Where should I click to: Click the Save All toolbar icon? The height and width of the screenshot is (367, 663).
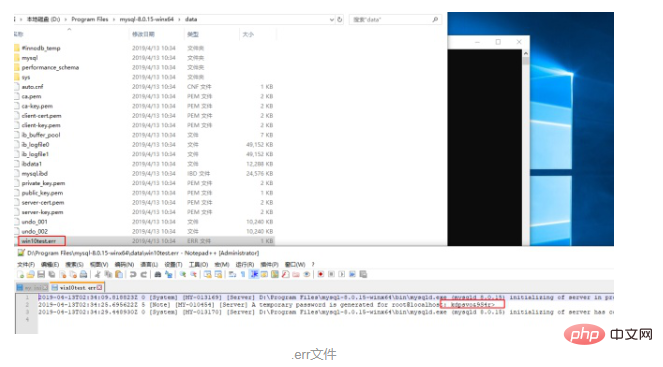click(x=52, y=274)
